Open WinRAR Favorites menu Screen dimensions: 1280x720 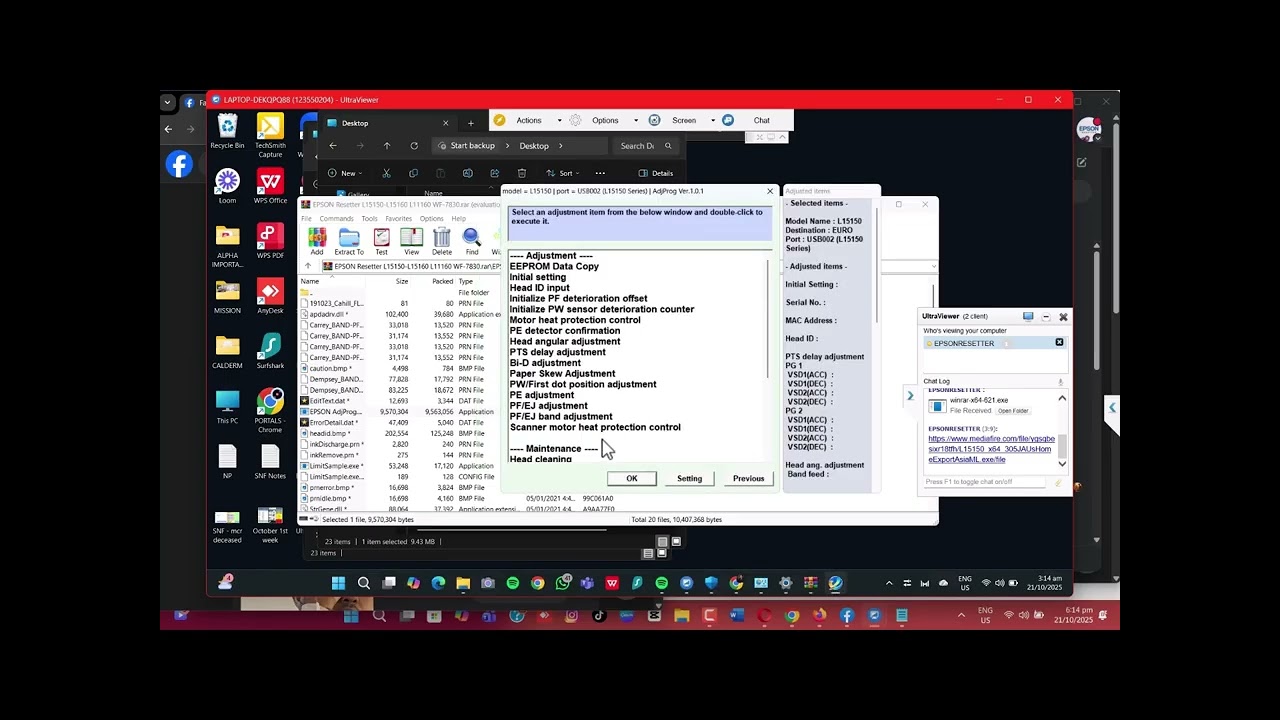398,218
